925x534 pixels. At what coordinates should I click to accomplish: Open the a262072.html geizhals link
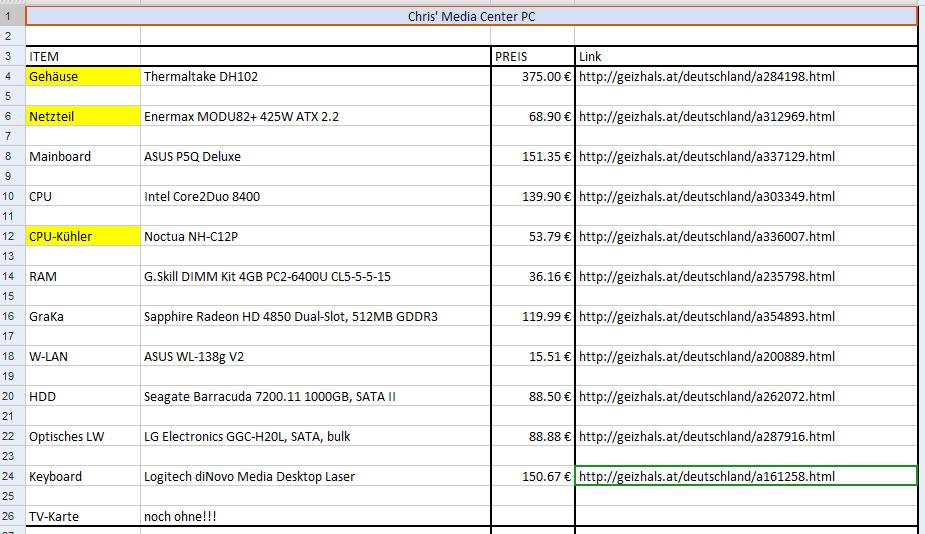[x=707, y=397]
